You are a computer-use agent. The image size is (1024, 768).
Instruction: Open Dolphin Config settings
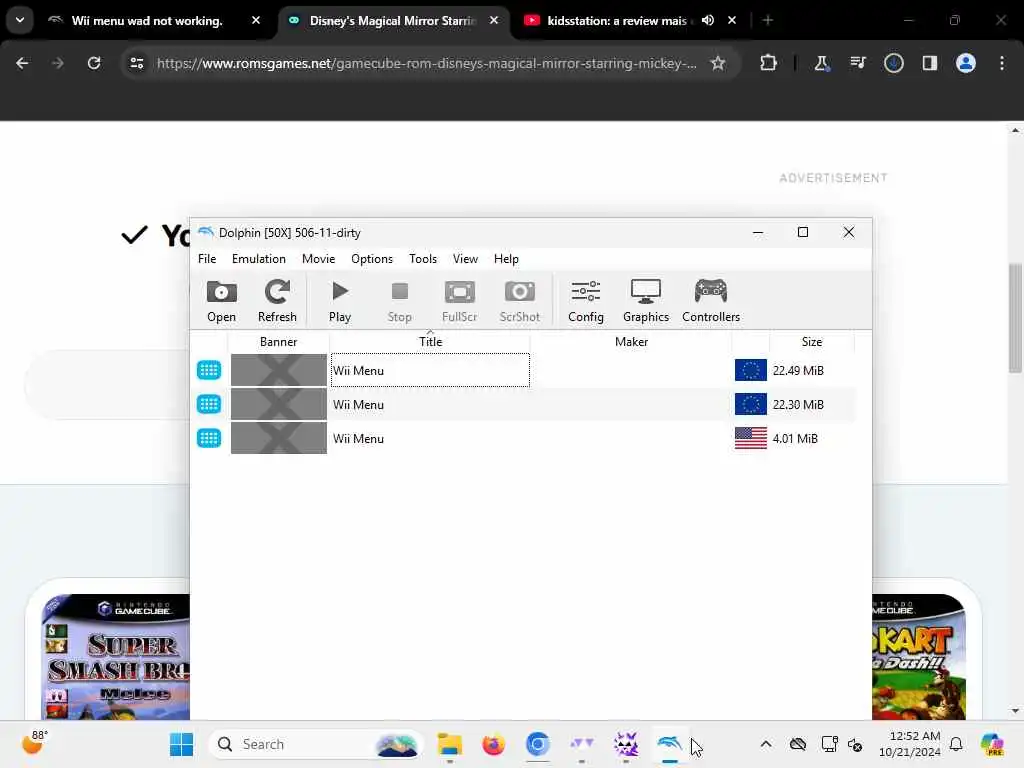(586, 301)
